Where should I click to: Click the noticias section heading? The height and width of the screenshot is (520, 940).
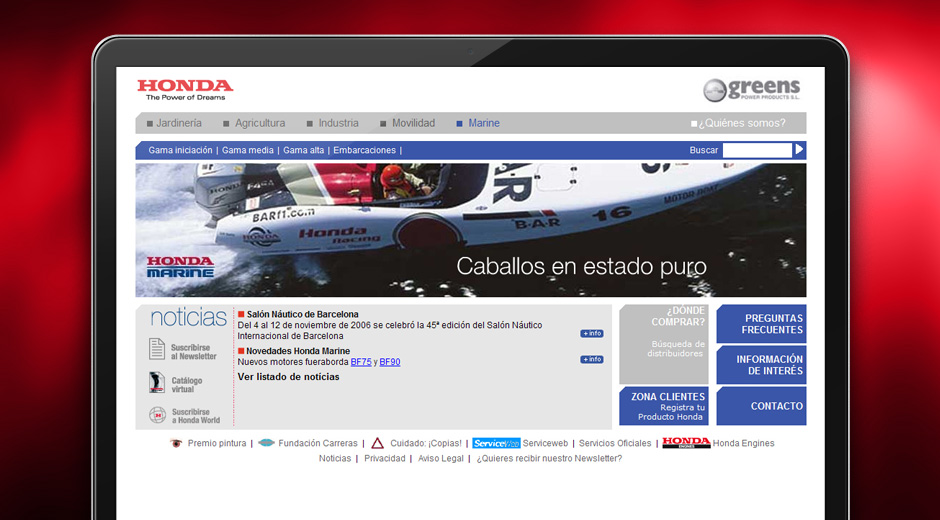pos(189,317)
